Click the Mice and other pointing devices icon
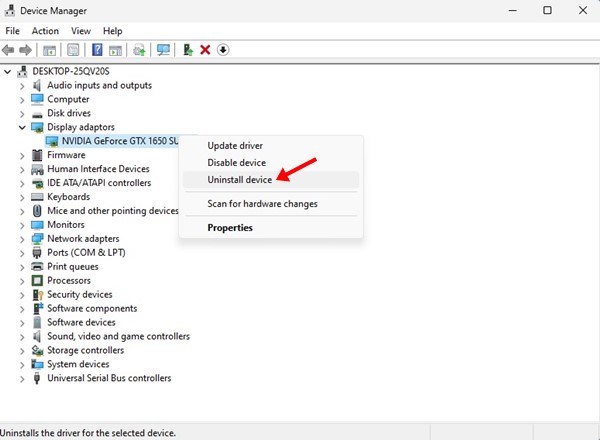 click(x=37, y=211)
